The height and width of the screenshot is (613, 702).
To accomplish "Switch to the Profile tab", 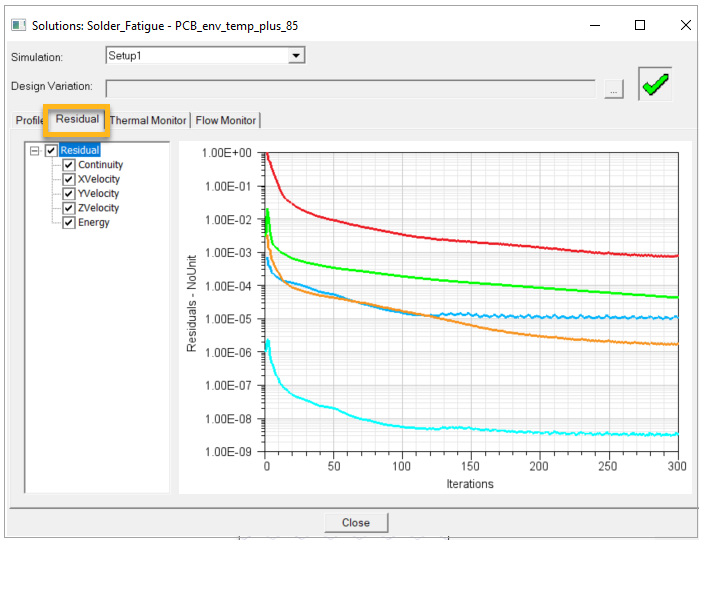I will [x=28, y=121].
